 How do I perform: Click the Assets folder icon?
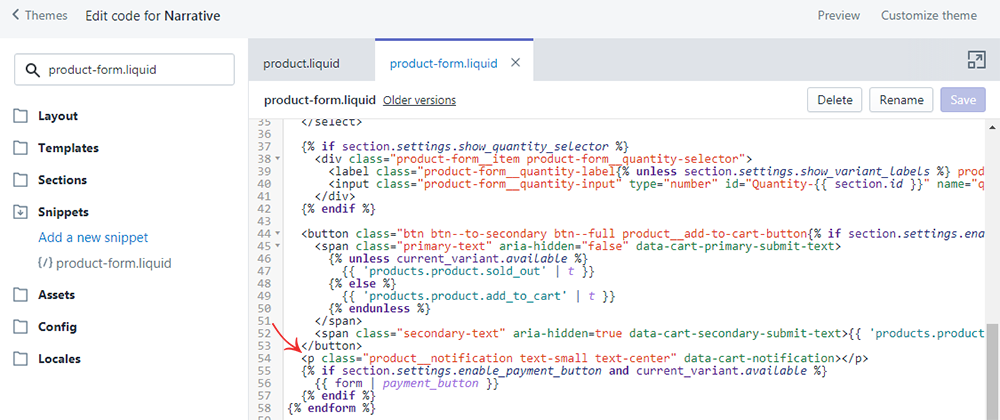(21, 295)
